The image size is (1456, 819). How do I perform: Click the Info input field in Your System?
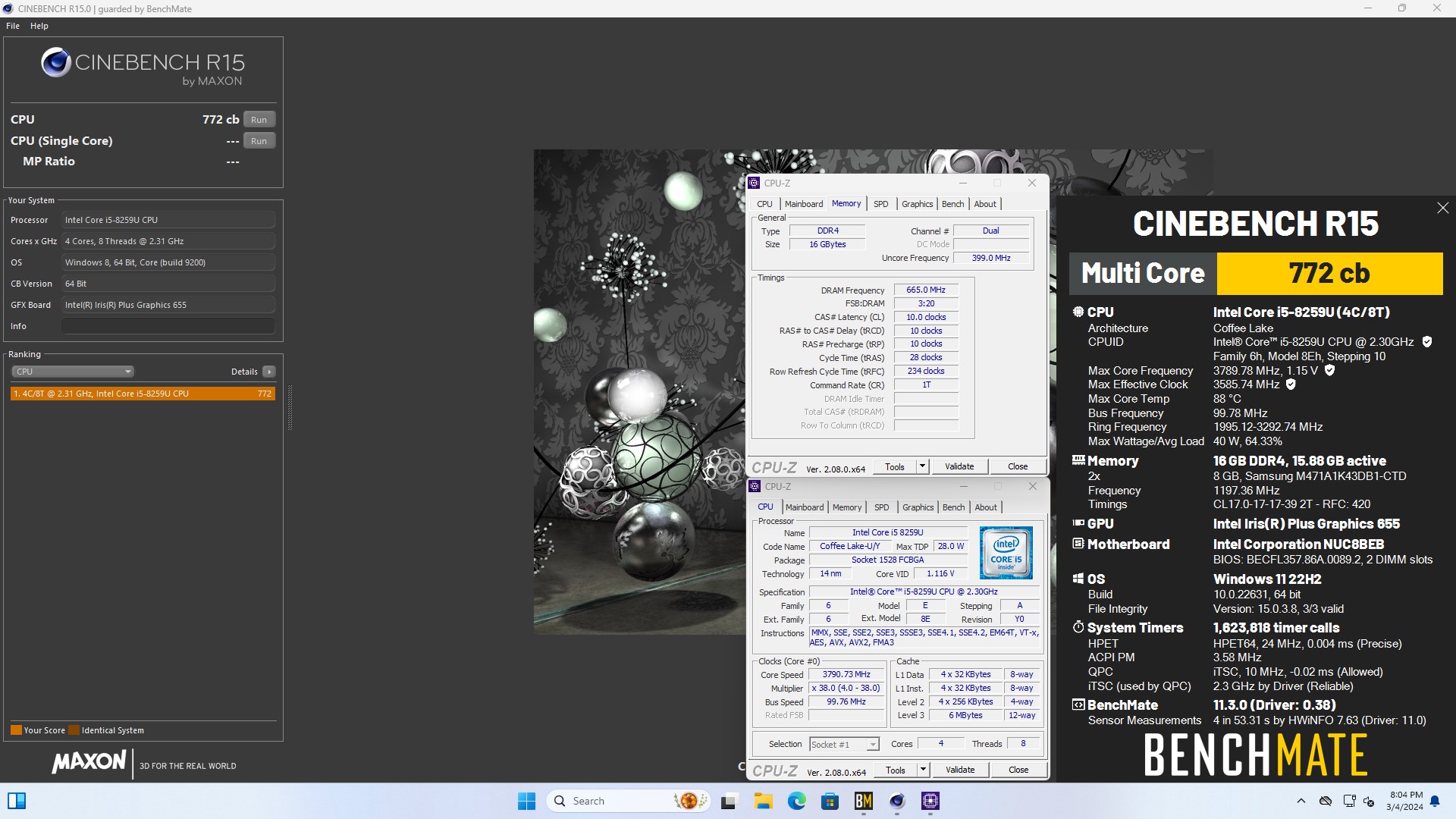click(168, 326)
